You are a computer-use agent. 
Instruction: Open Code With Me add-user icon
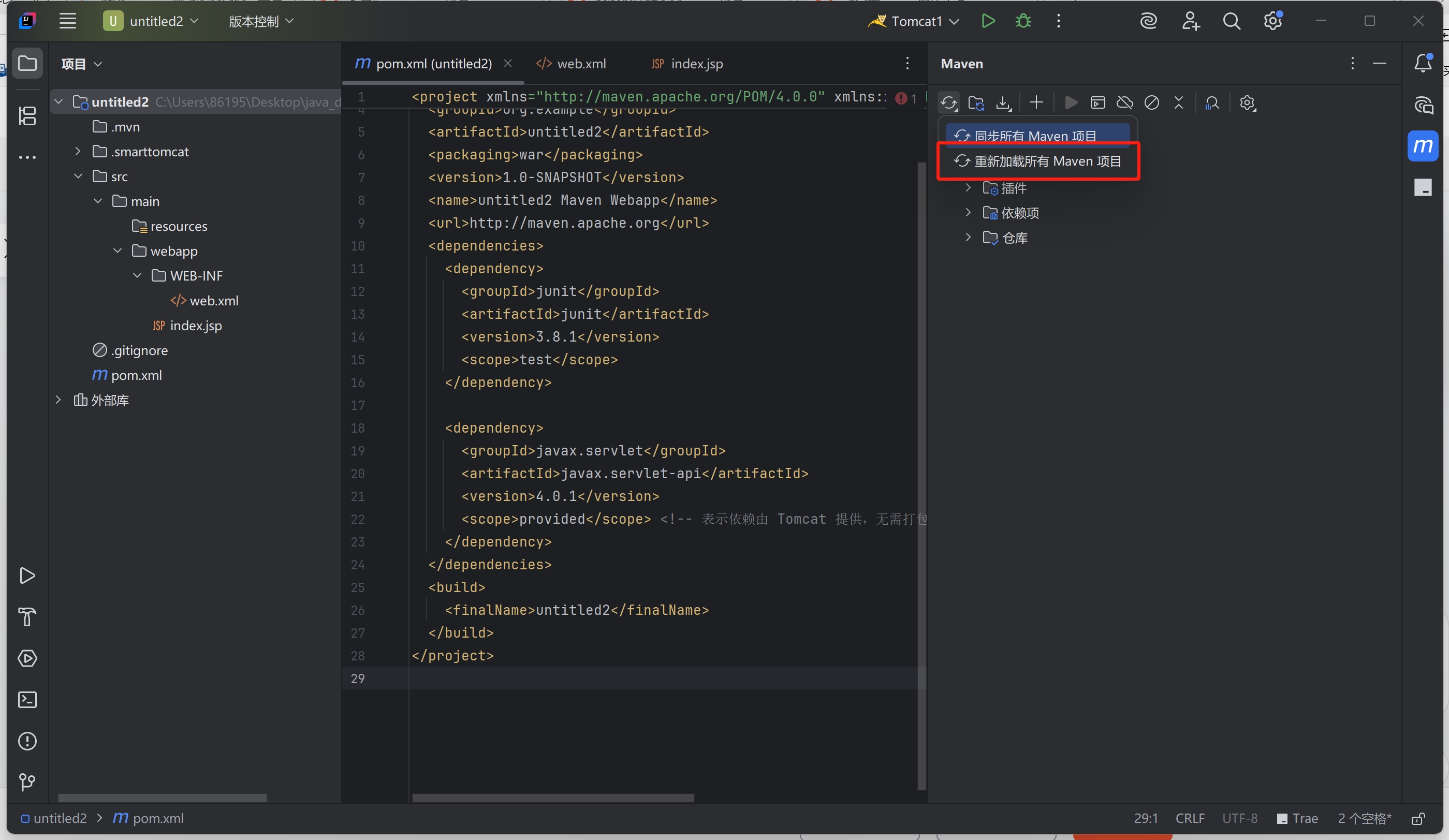point(1190,21)
